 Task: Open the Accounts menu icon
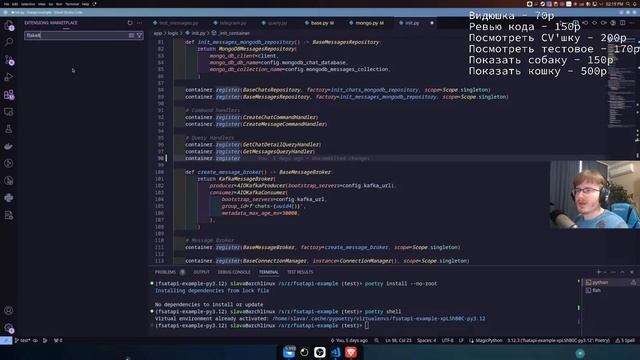coord(9,311)
